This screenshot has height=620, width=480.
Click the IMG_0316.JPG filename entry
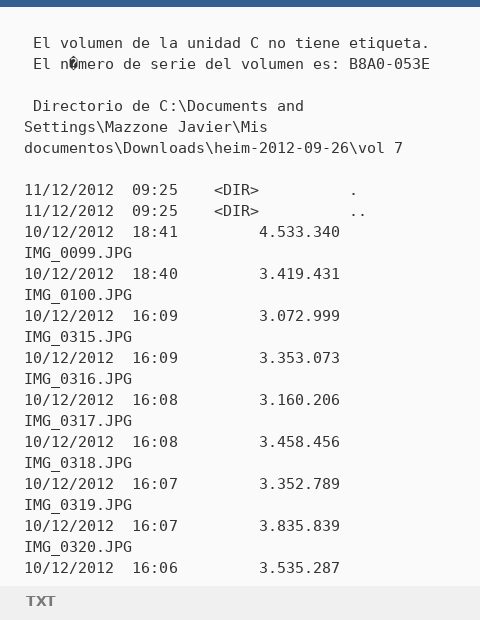click(78, 379)
